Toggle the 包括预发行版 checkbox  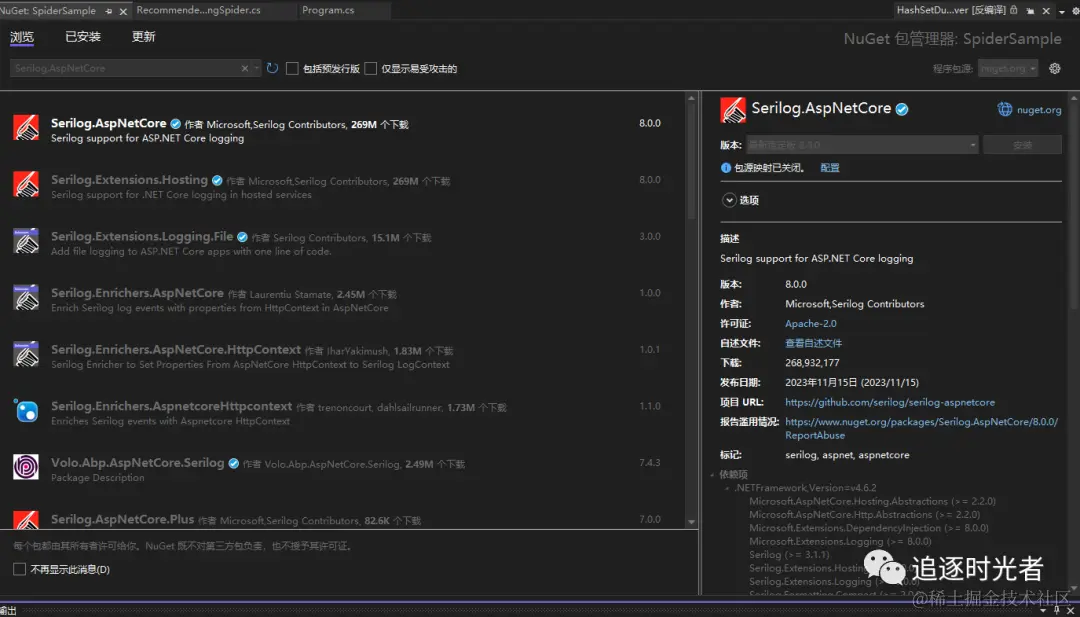coord(292,68)
